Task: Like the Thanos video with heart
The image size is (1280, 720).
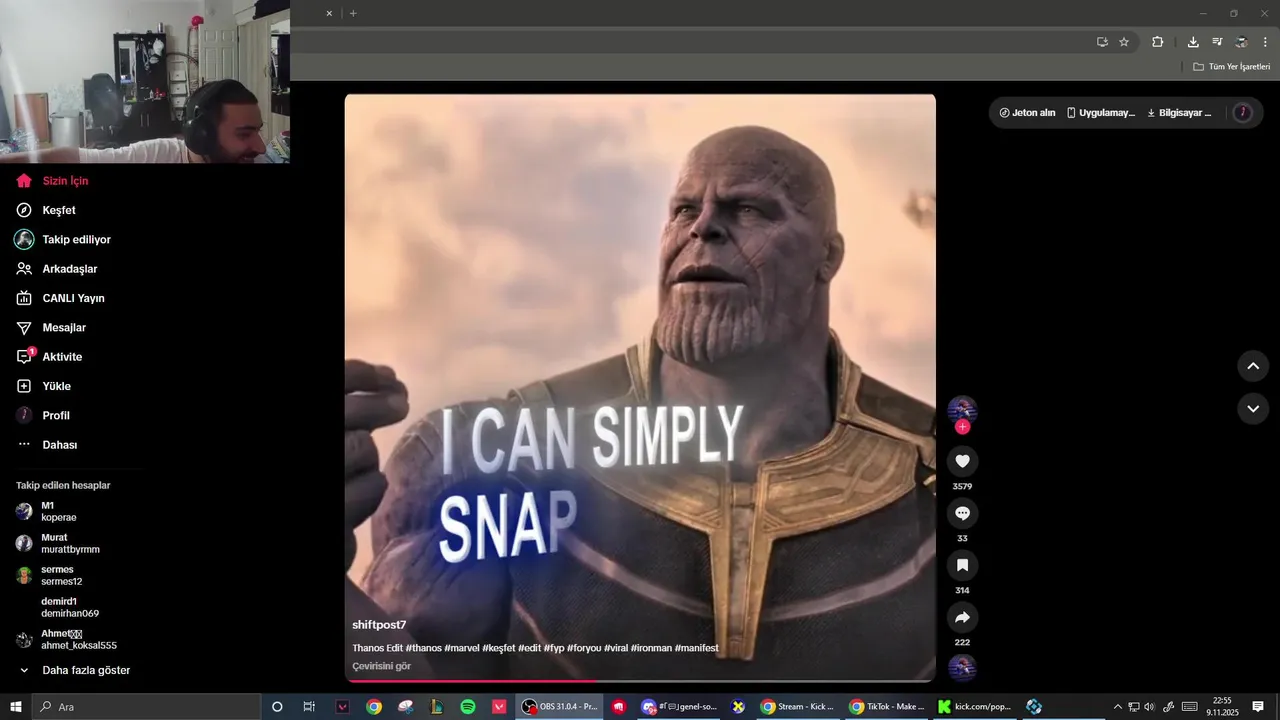Action: (x=962, y=461)
